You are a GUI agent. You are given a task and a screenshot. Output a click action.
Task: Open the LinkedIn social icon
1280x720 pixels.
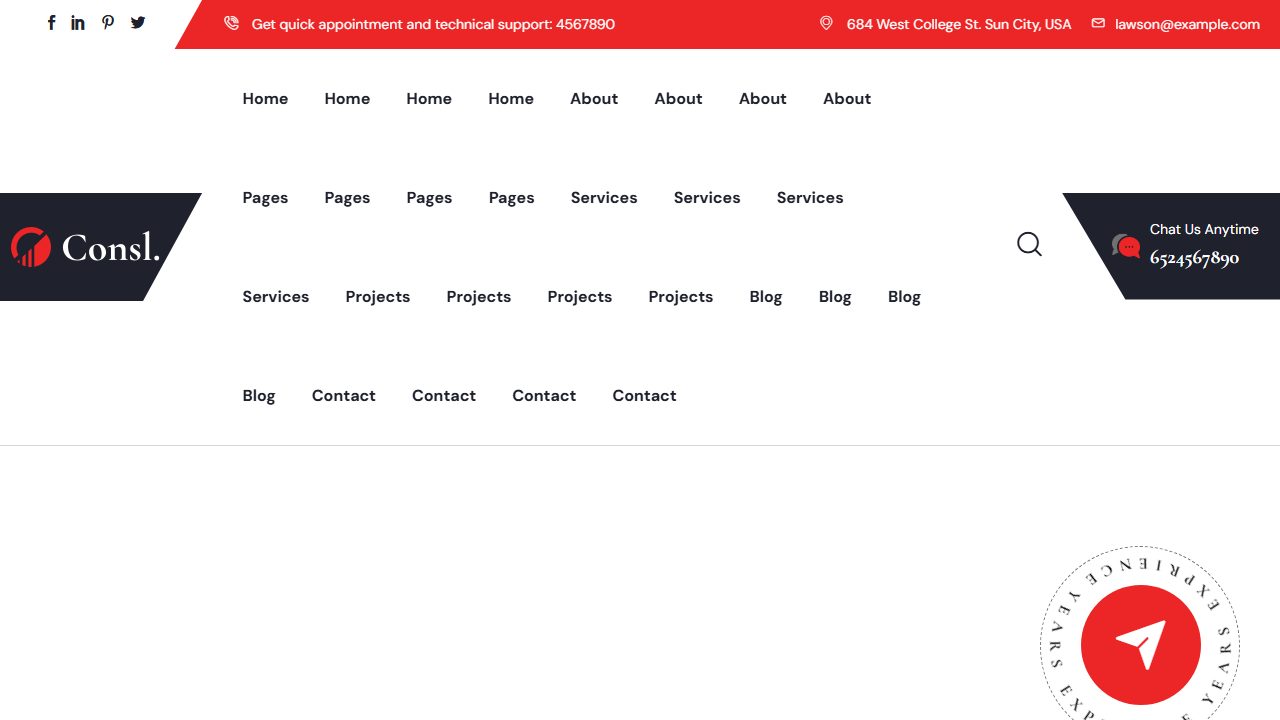point(78,23)
